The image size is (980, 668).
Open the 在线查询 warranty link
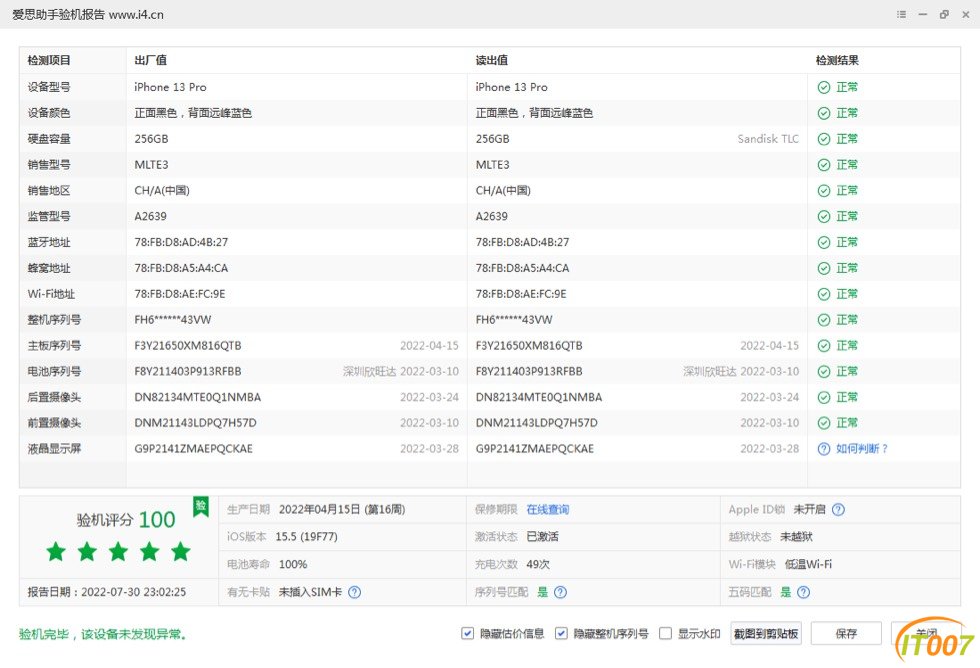[548, 509]
